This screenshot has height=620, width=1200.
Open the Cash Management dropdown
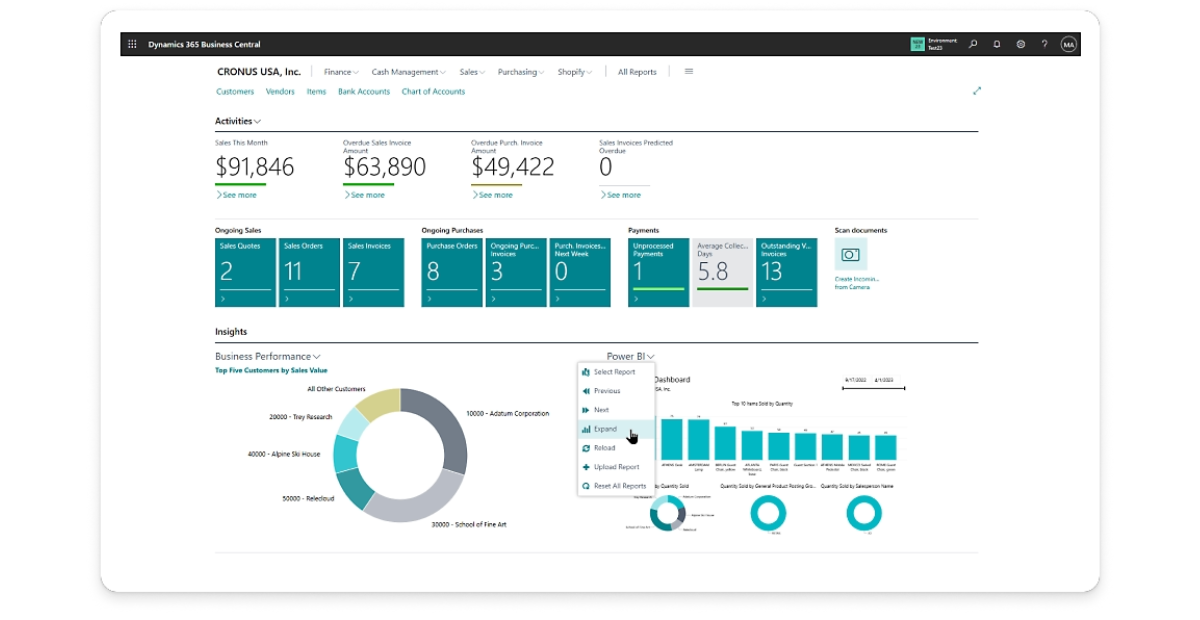(x=409, y=72)
